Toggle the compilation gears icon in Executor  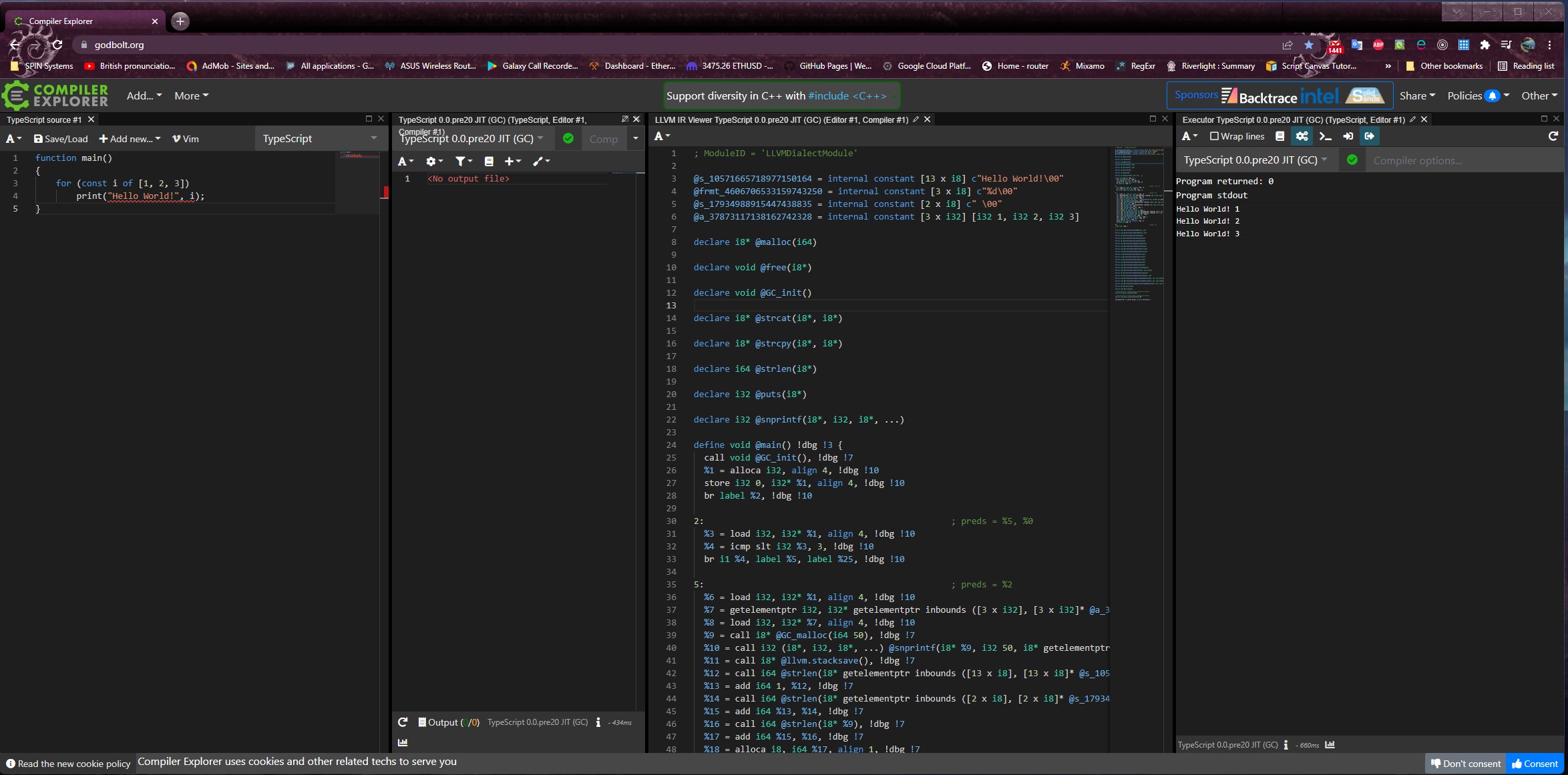tap(1302, 136)
